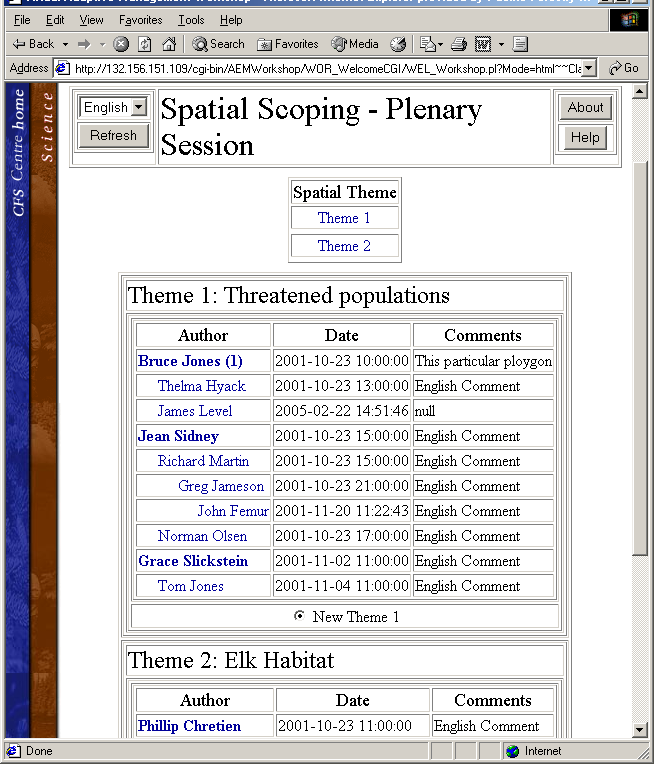Image resolution: width=654 pixels, height=764 pixels.
Task: Open the Tom Jones comment
Action: (x=191, y=586)
